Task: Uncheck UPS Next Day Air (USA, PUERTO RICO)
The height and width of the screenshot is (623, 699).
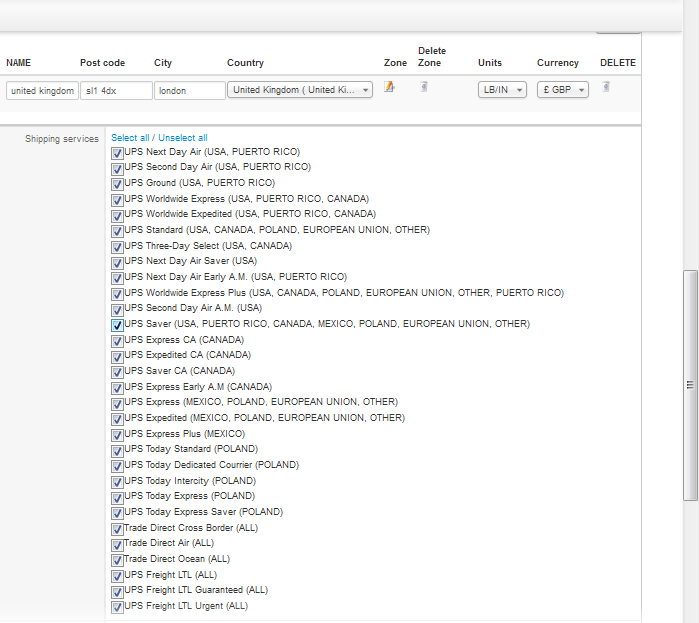Action: pos(118,153)
